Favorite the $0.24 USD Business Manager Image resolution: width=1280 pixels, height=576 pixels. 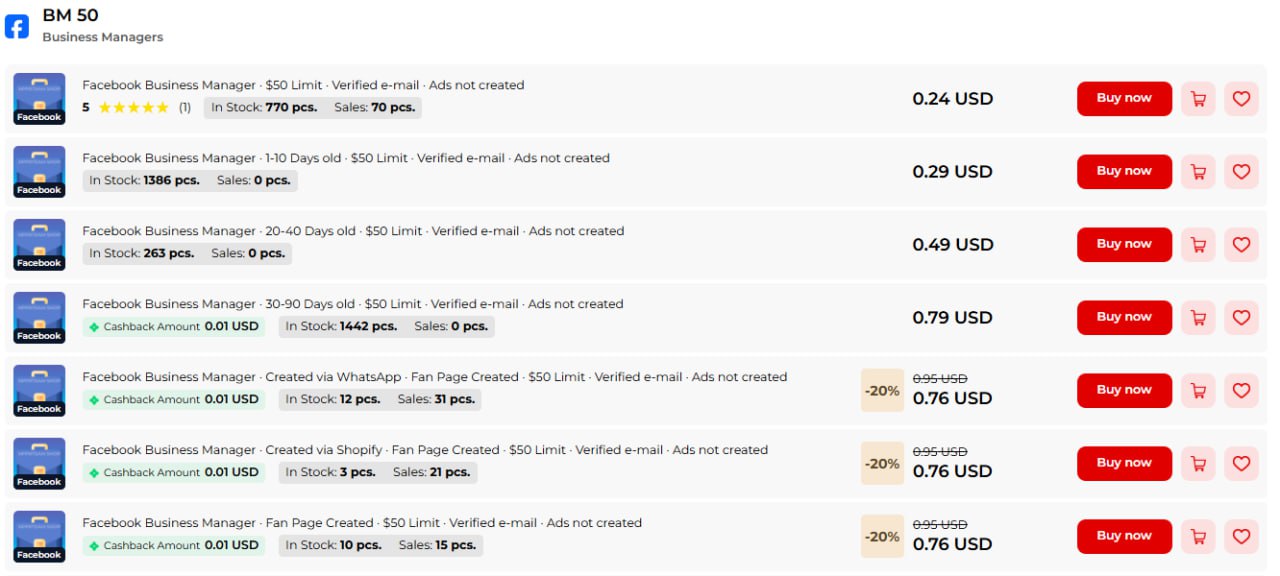(x=1241, y=99)
